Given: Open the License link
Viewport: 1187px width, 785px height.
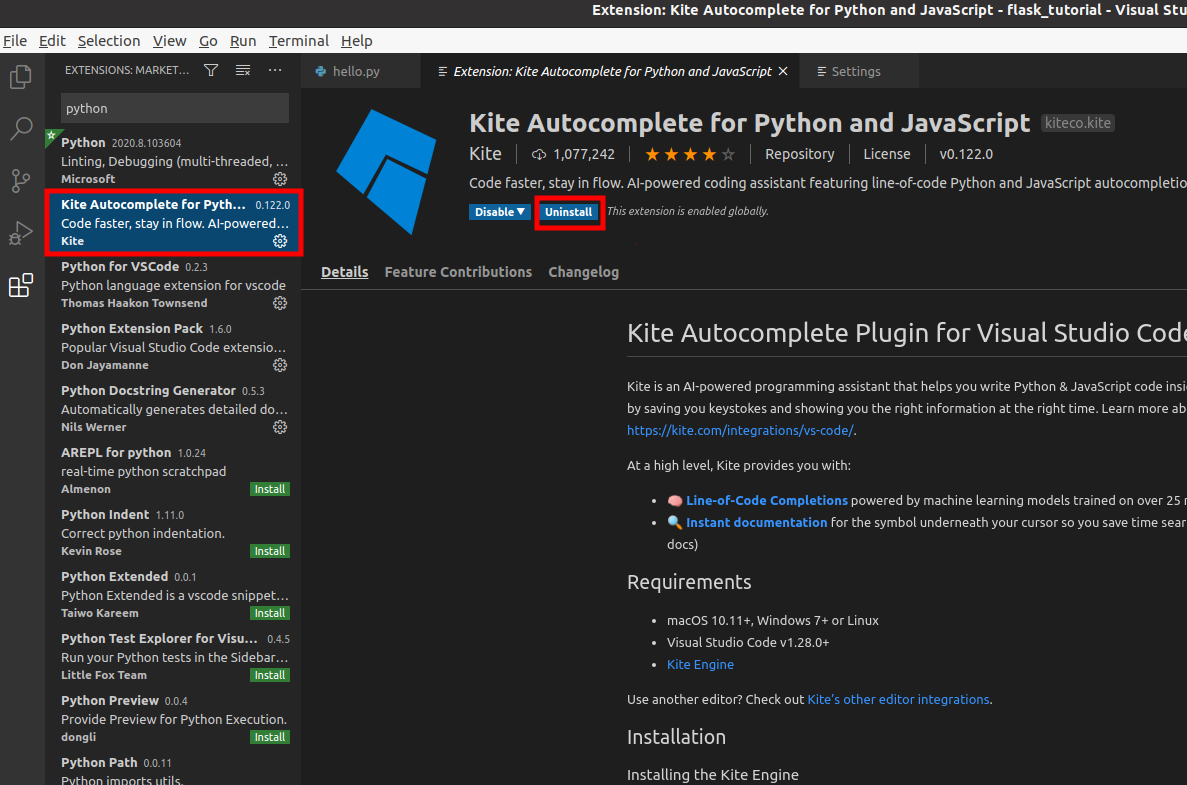Looking at the screenshot, I should click(x=886, y=154).
